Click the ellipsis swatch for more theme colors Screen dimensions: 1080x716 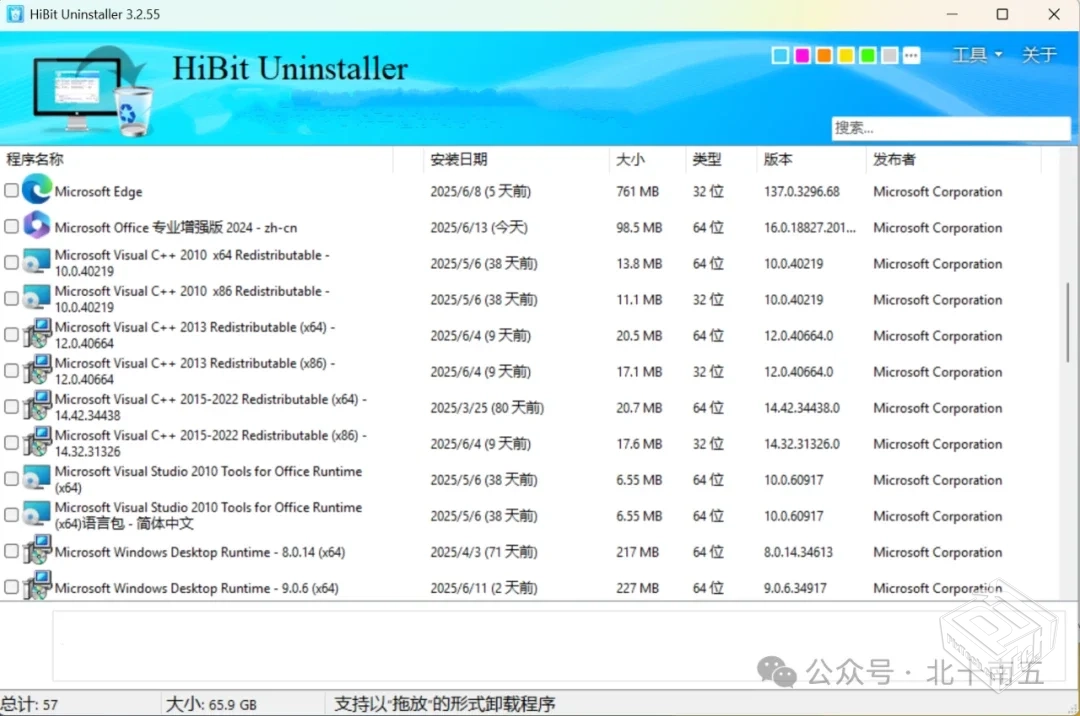(x=910, y=55)
